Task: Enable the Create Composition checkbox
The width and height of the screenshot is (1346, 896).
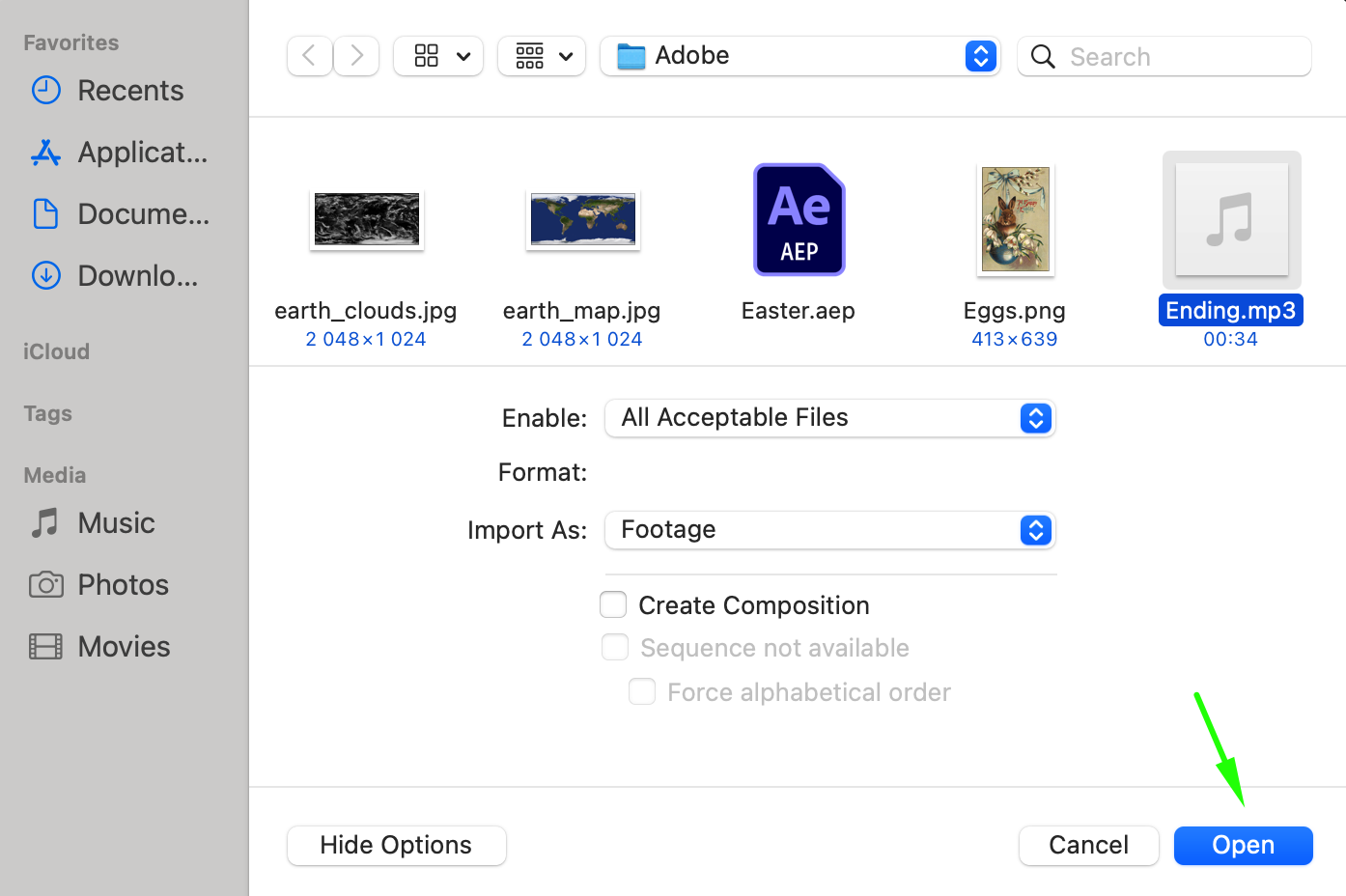Action: point(613,605)
